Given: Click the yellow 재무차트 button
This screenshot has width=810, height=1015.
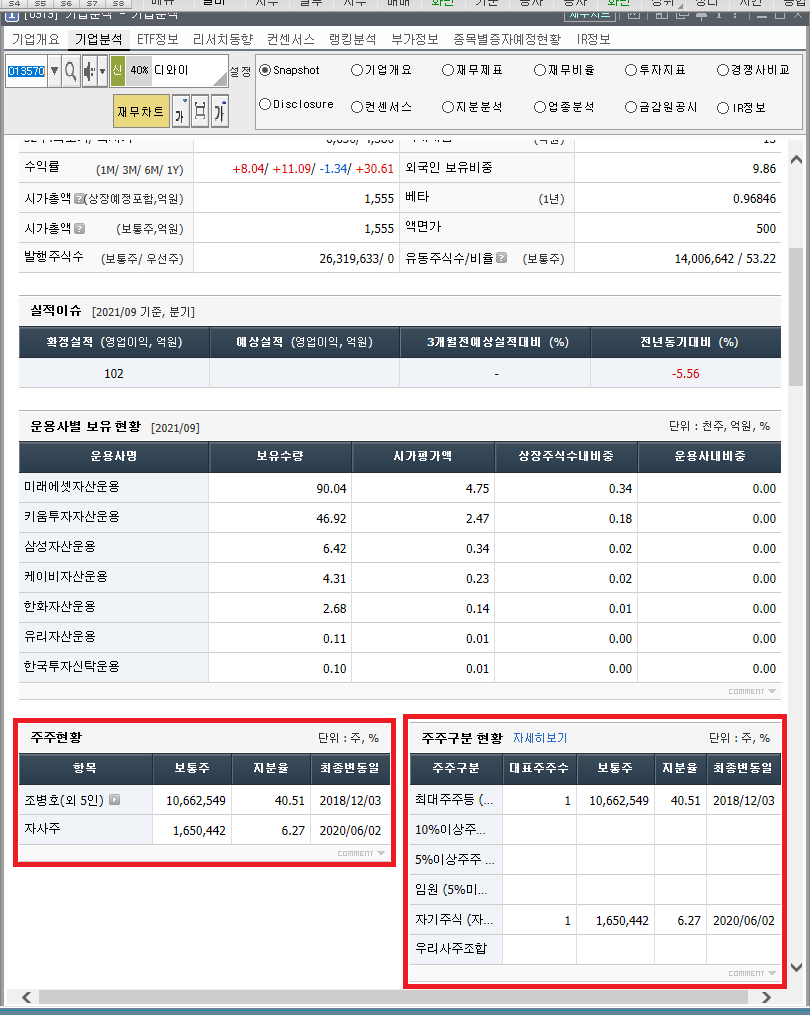Looking at the screenshot, I should tap(141, 111).
